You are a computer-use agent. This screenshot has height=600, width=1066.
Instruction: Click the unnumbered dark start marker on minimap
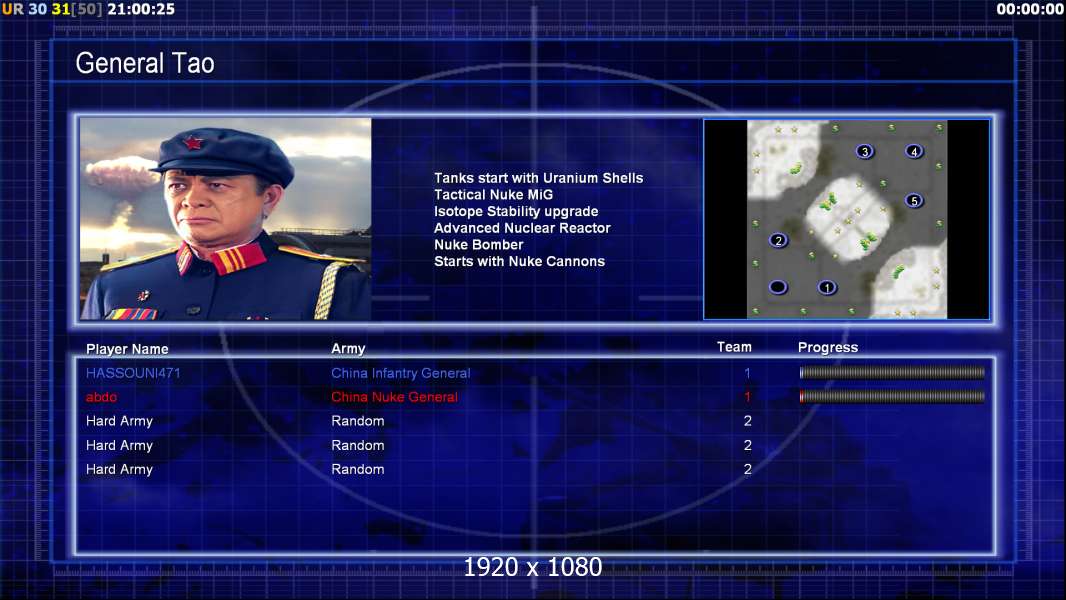click(778, 287)
